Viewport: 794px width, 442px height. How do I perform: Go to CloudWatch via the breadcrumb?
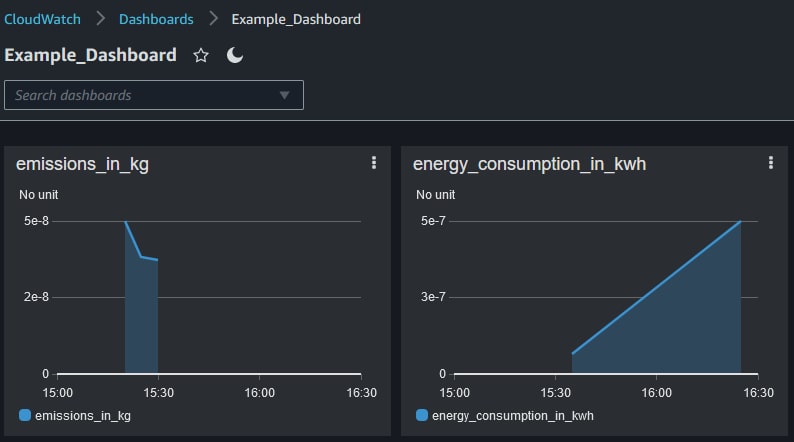(x=42, y=19)
